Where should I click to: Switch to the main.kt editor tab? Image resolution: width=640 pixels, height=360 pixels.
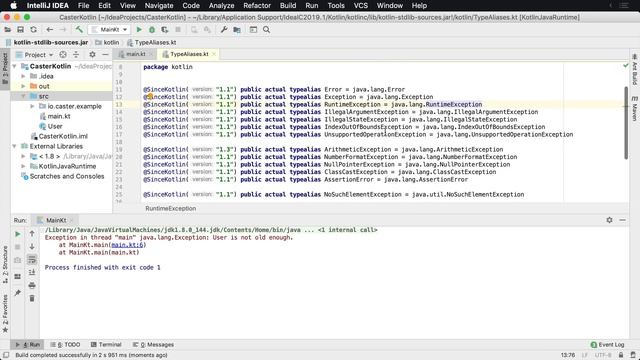point(136,54)
